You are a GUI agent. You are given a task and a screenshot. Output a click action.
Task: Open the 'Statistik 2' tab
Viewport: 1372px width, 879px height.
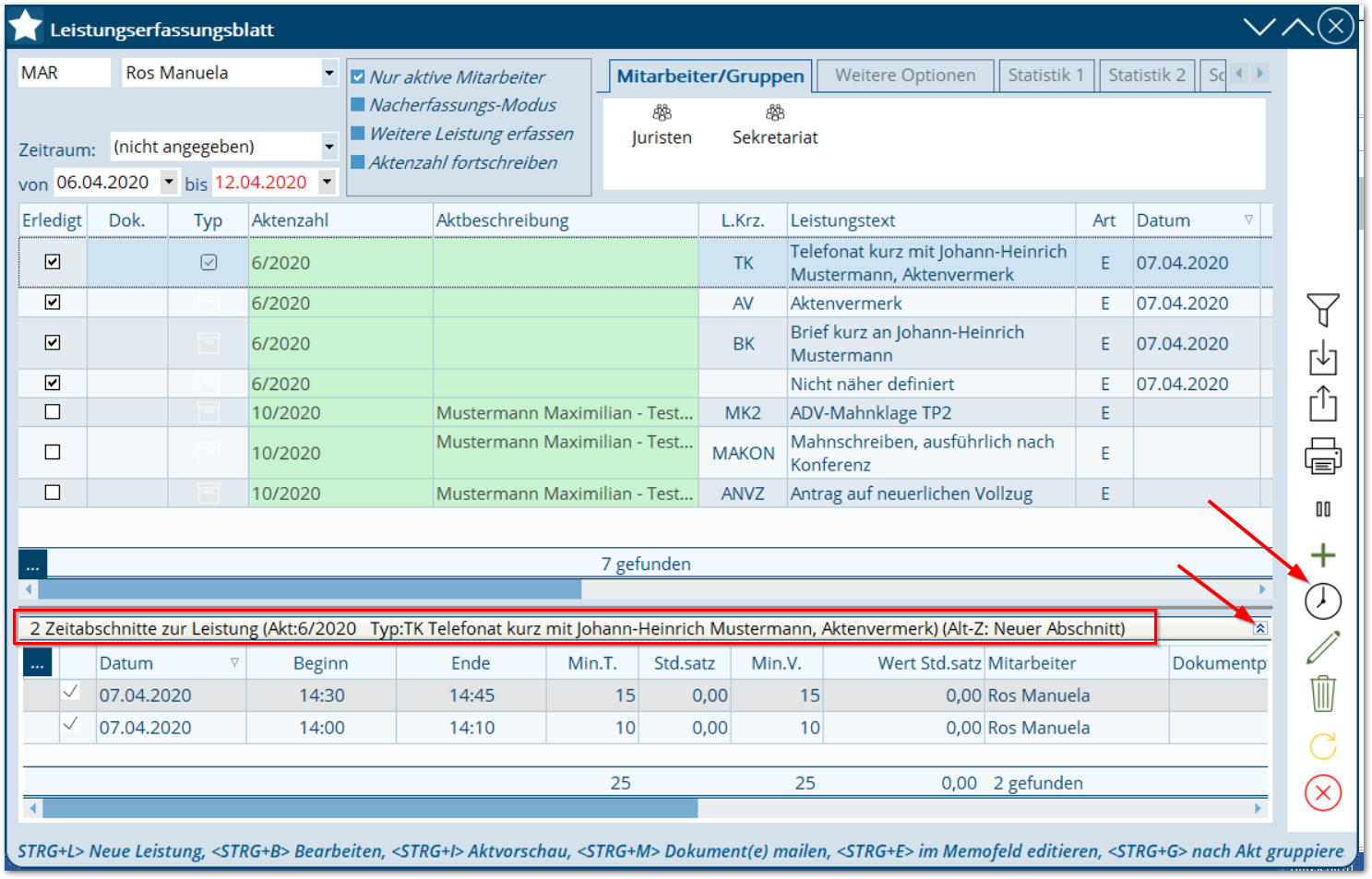tap(1147, 76)
